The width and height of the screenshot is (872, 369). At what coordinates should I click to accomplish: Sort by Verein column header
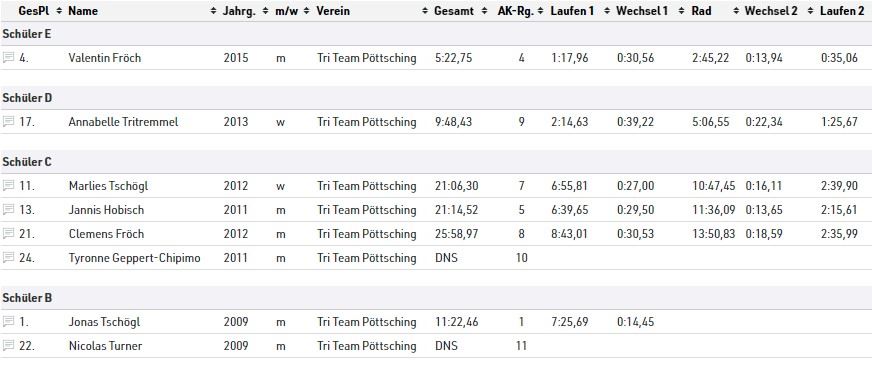(333, 11)
